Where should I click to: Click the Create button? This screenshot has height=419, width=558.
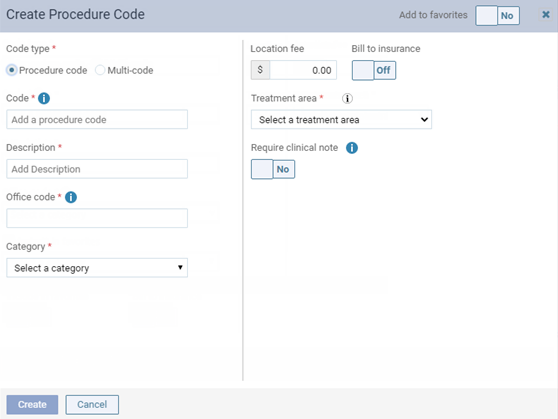(32, 404)
